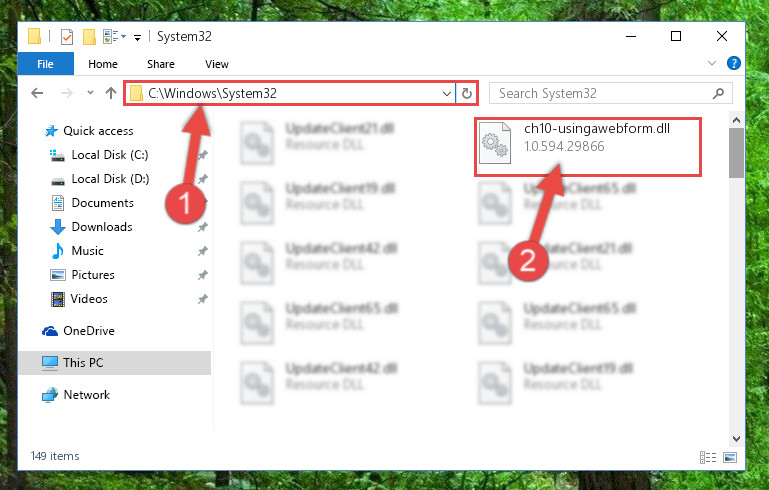Go back using the back arrow
Viewport: 769px width, 490px height.
[x=37, y=93]
